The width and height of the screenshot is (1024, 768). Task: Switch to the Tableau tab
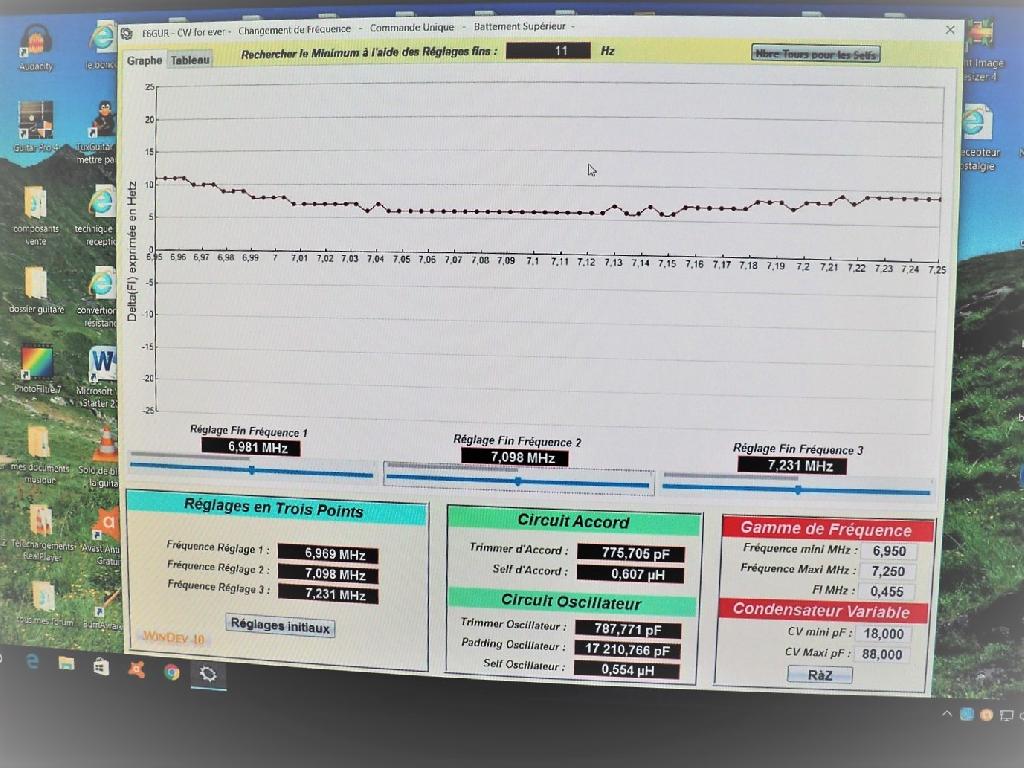pyautogui.click(x=190, y=60)
